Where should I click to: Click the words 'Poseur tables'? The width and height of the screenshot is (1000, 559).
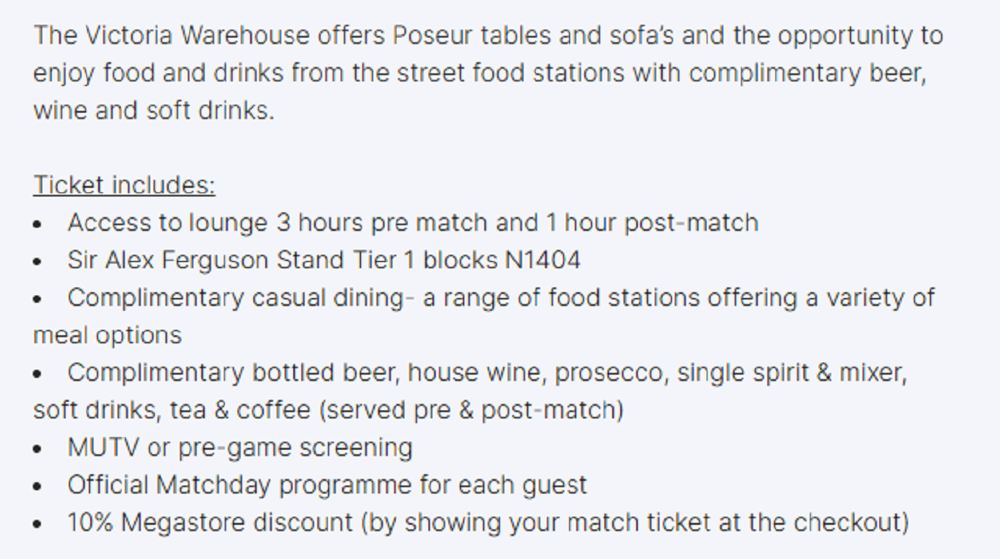click(x=457, y=36)
